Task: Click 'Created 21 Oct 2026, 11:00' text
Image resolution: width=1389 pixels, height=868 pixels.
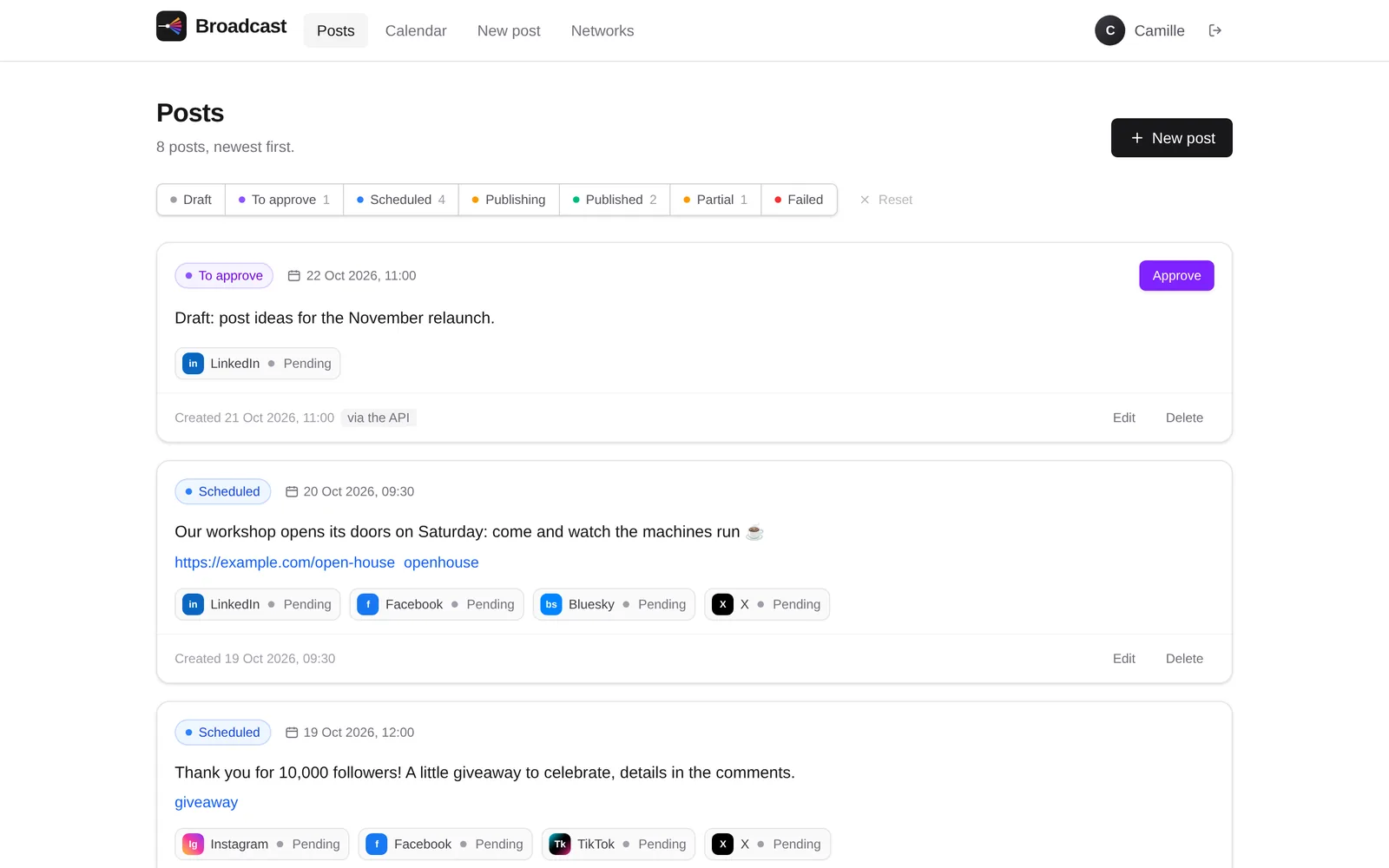Action: 254,418
